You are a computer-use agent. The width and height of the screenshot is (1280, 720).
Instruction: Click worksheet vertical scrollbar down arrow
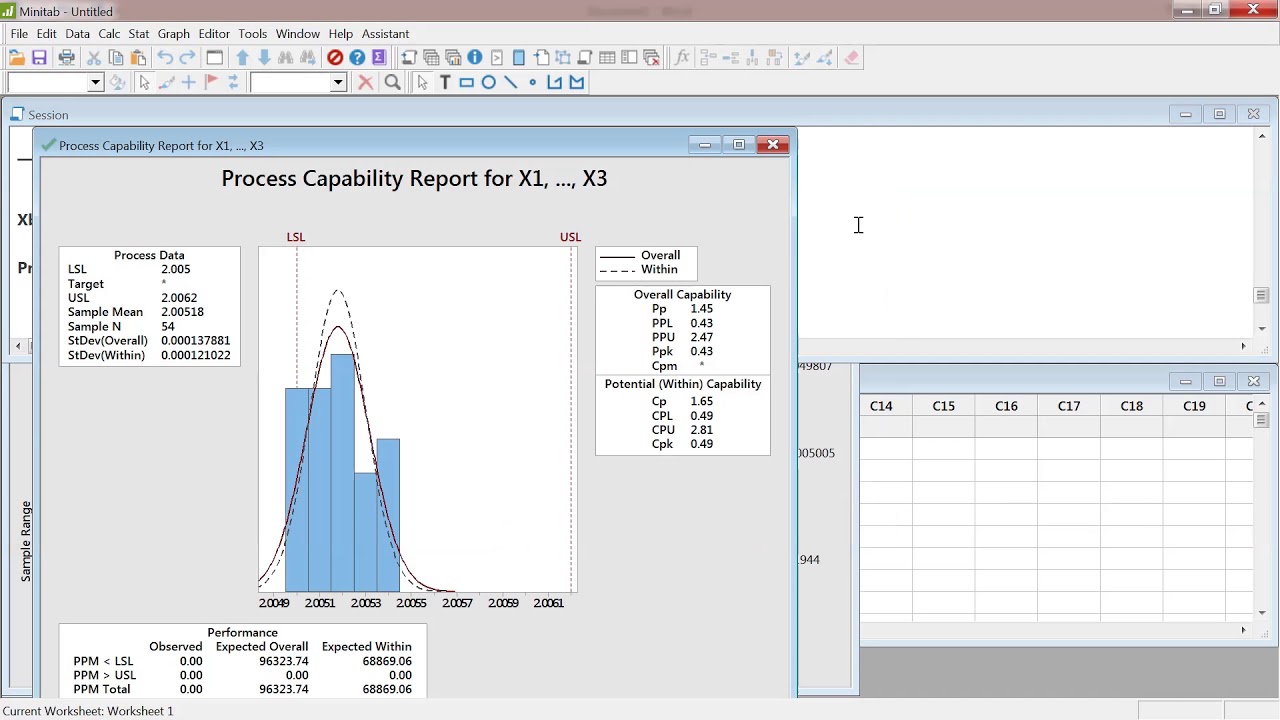tap(1262, 612)
